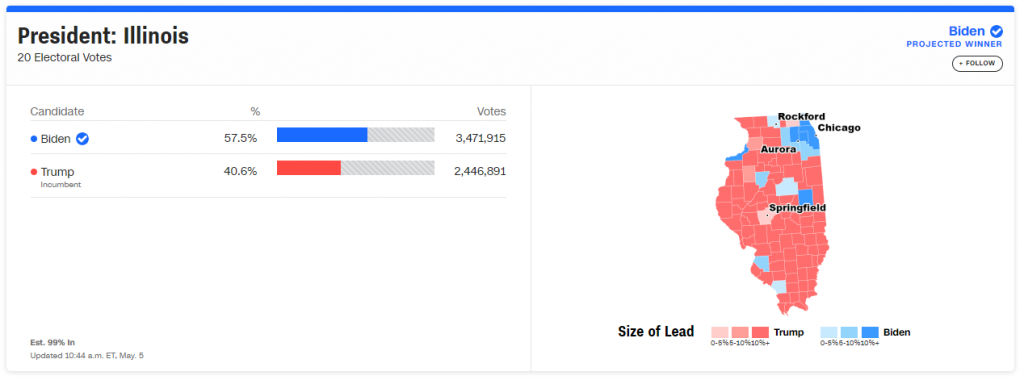Click the Biden name in projected winner header
1024x380 pixels.
pyautogui.click(x=967, y=31)
